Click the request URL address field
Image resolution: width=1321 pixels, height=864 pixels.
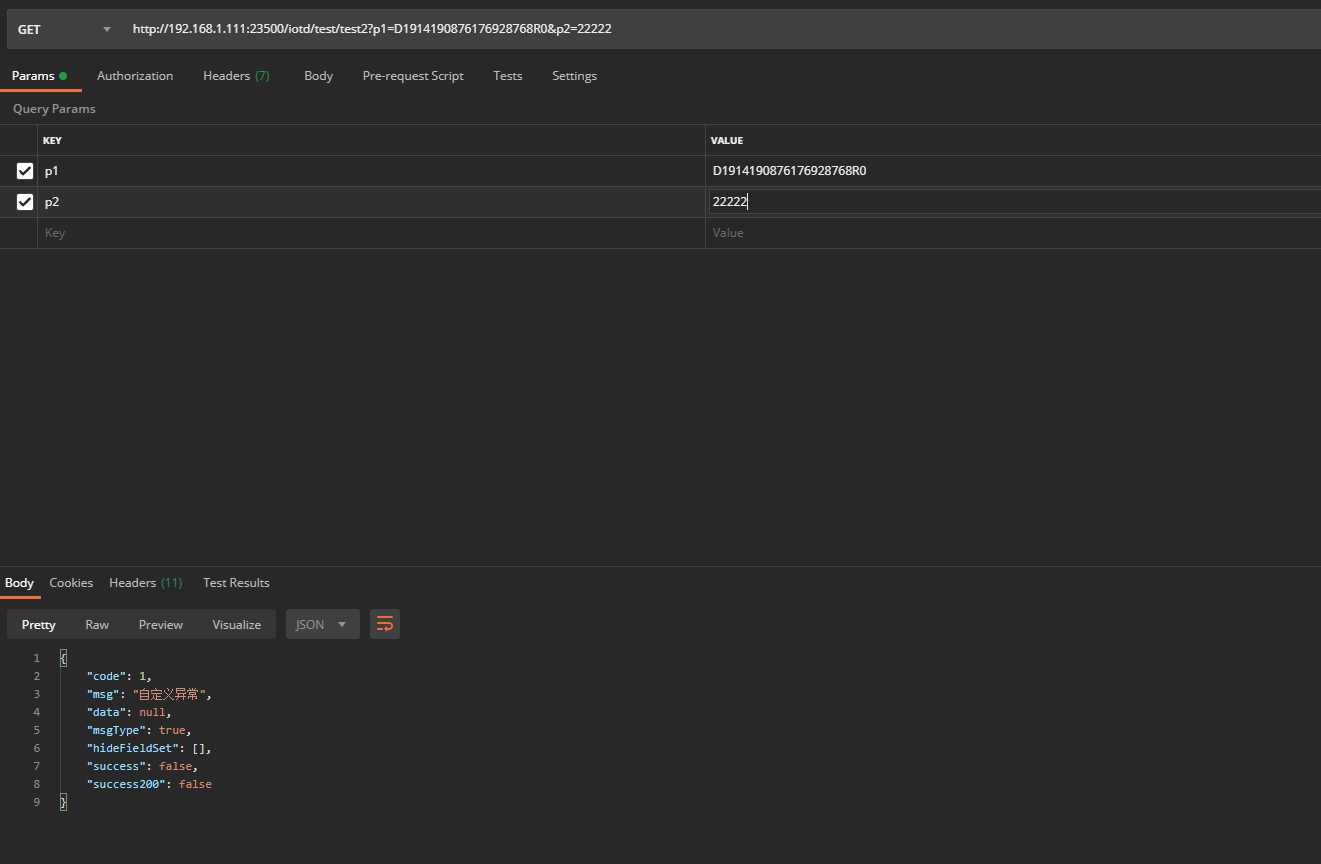700,29
